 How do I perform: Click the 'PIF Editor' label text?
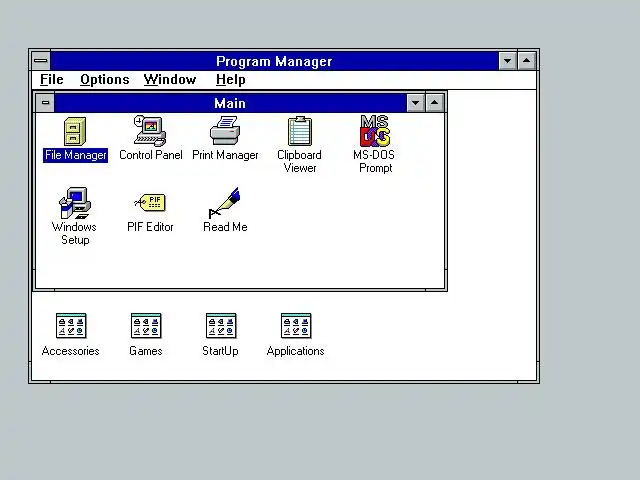pos(150,227)
